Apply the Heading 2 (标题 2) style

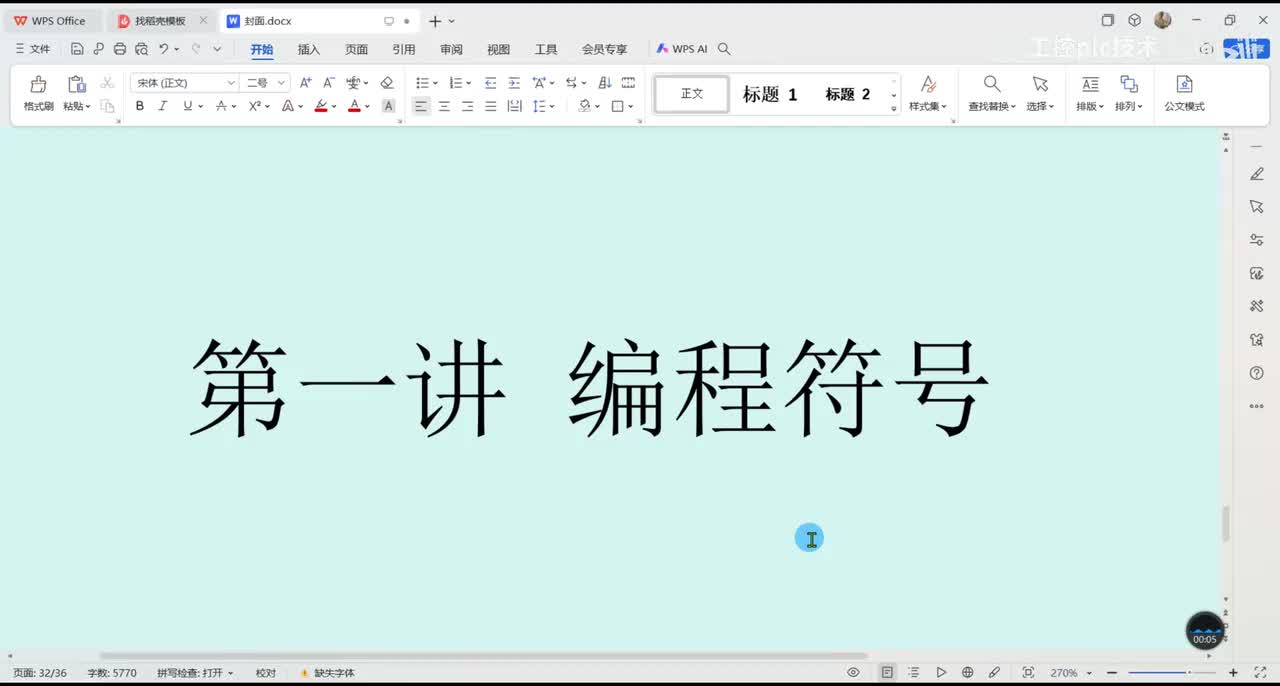click(x=848, y=94)
